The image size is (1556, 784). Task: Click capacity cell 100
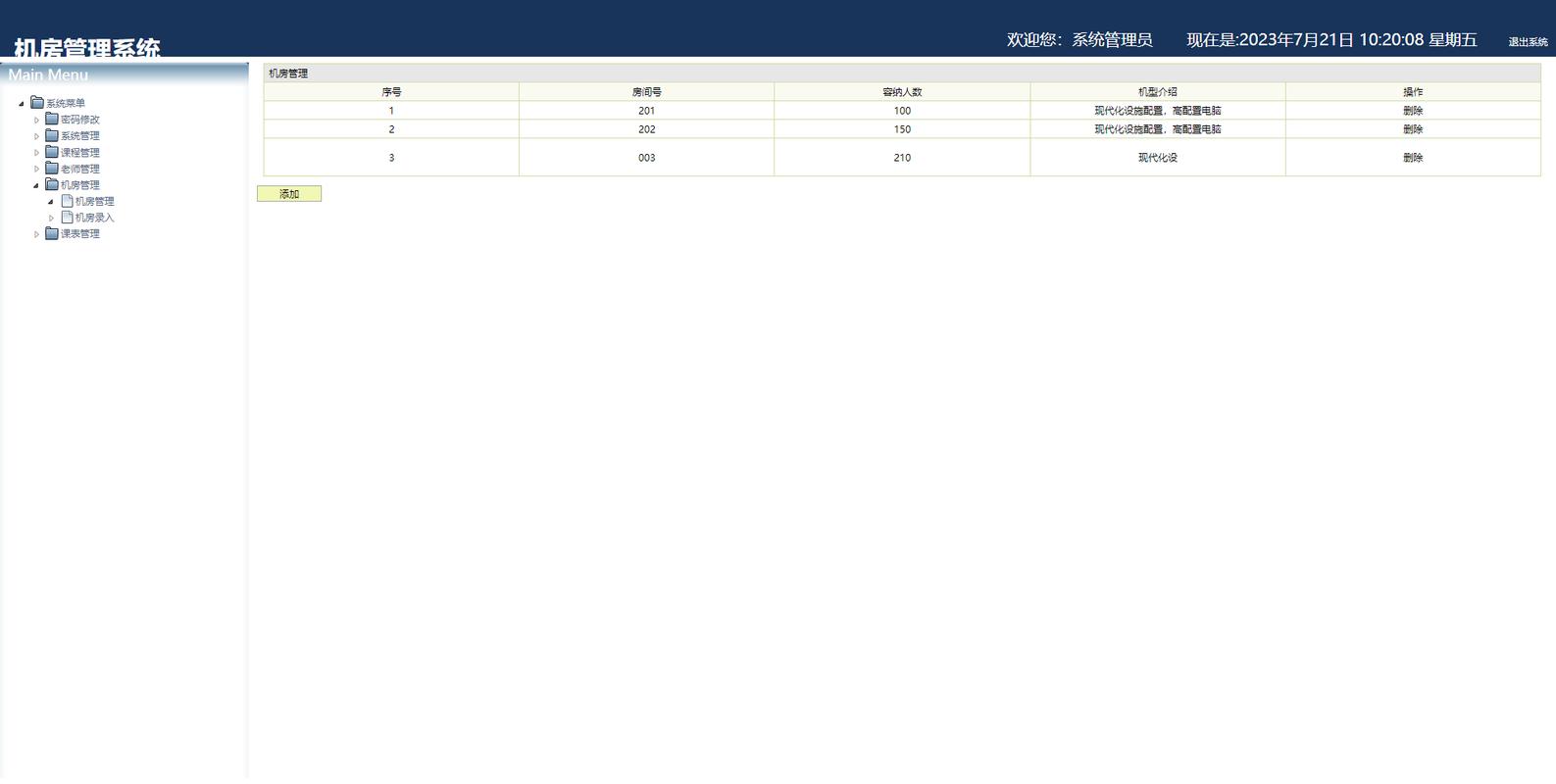902,111
